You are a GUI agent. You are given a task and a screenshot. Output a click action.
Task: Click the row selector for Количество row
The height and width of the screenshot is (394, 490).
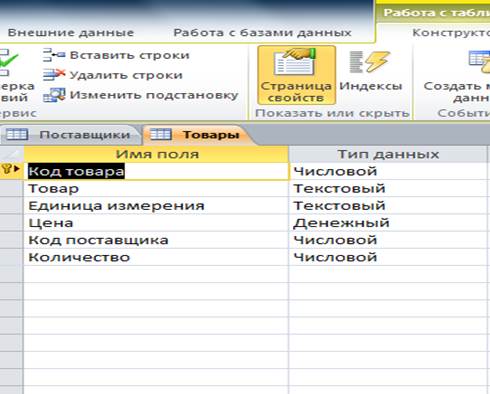[x=12, y=257]
